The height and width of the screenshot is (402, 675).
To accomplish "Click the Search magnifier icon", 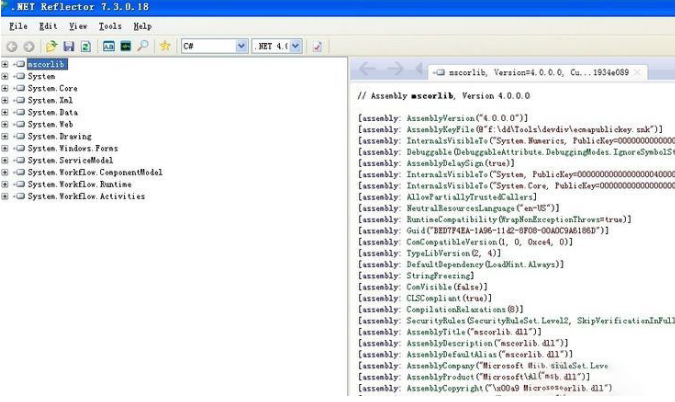I will [143, 46].
